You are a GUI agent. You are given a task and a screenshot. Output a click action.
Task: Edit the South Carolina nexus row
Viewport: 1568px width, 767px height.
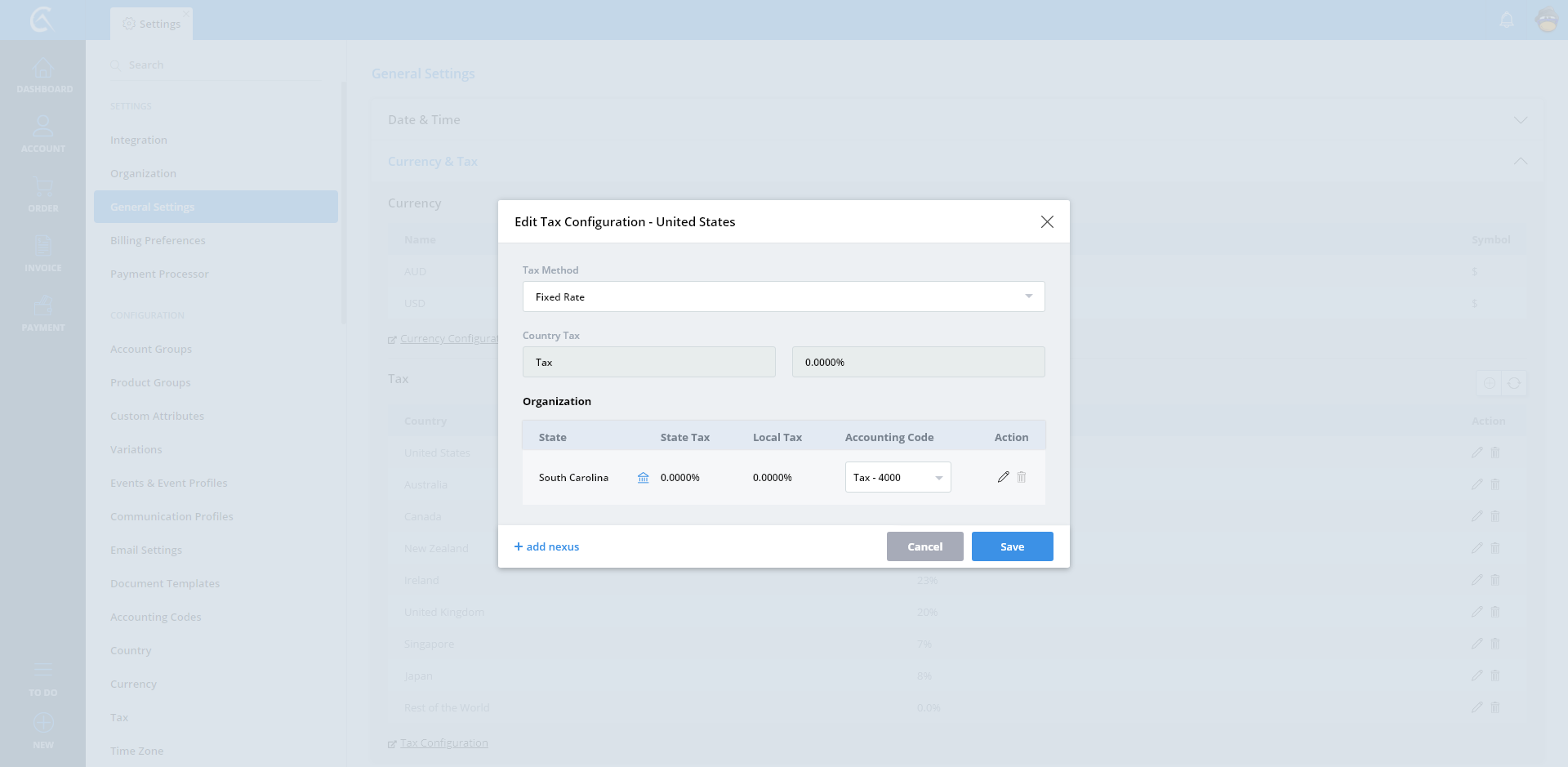[1003, 477]
